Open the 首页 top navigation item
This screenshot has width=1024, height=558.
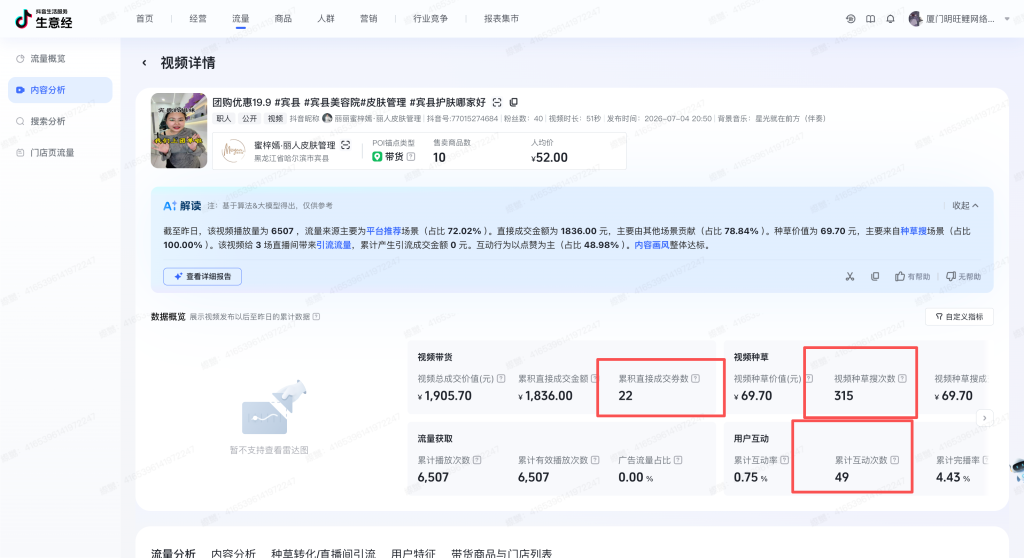(144, 19)
